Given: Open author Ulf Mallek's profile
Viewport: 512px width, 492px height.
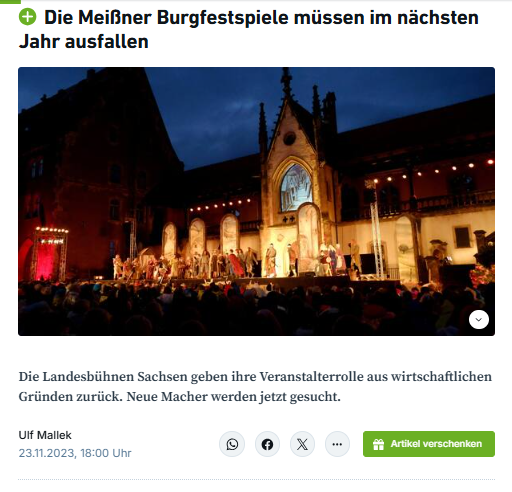Looking at the screenshot, I should point(45,435).
